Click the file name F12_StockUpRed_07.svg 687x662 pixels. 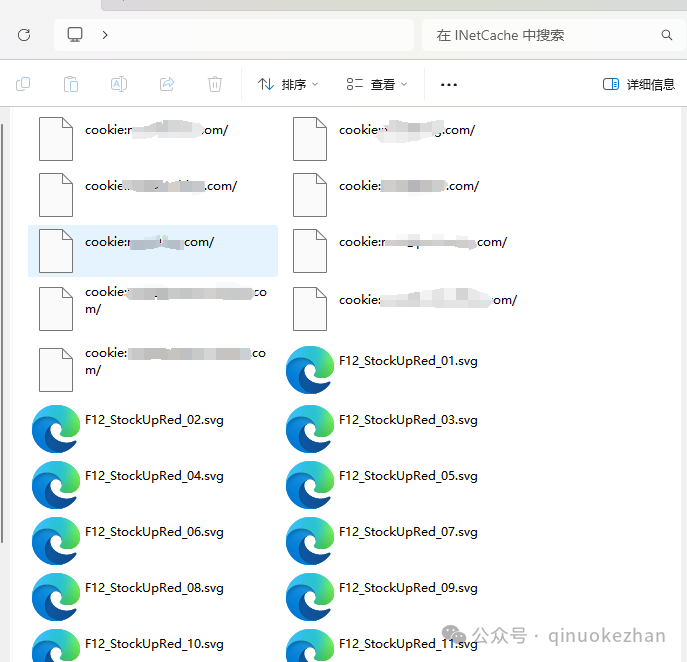pyautogui.click(x=408, y=532)
